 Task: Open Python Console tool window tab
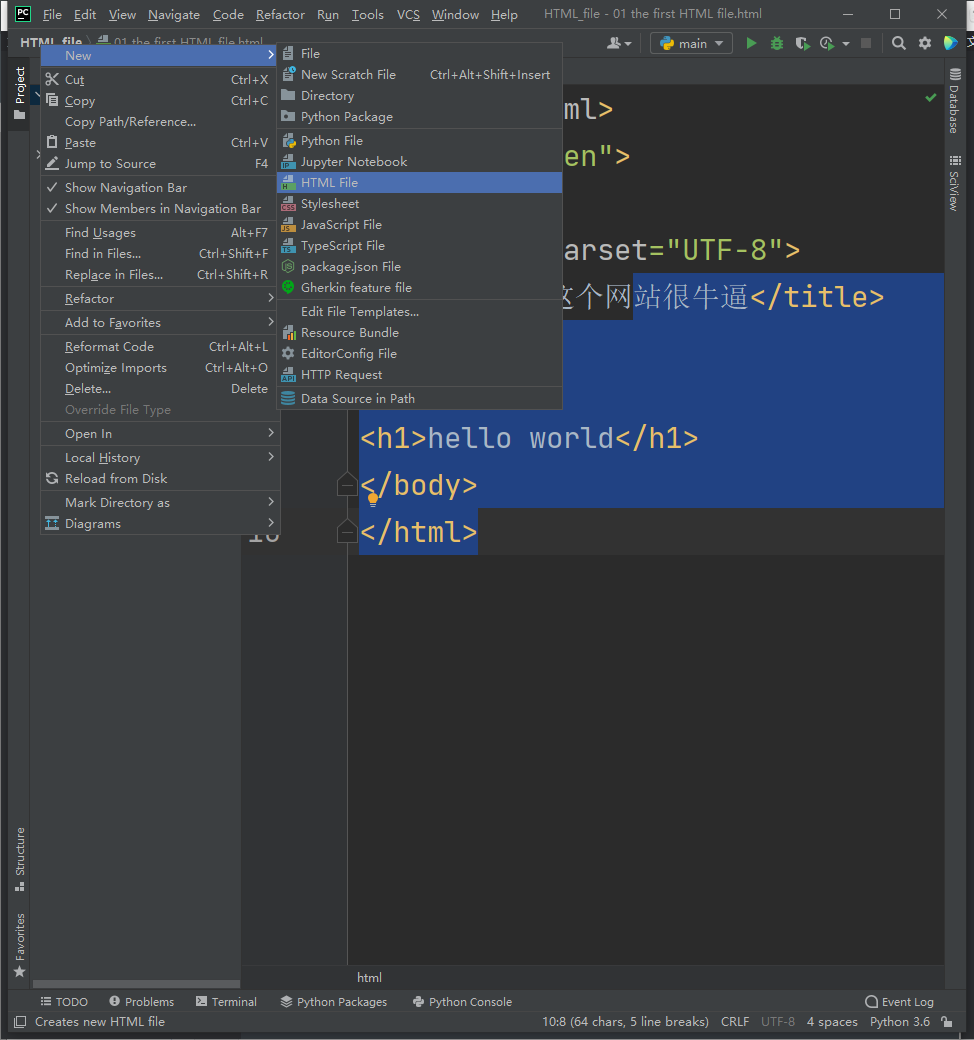tap(462, 1002)
